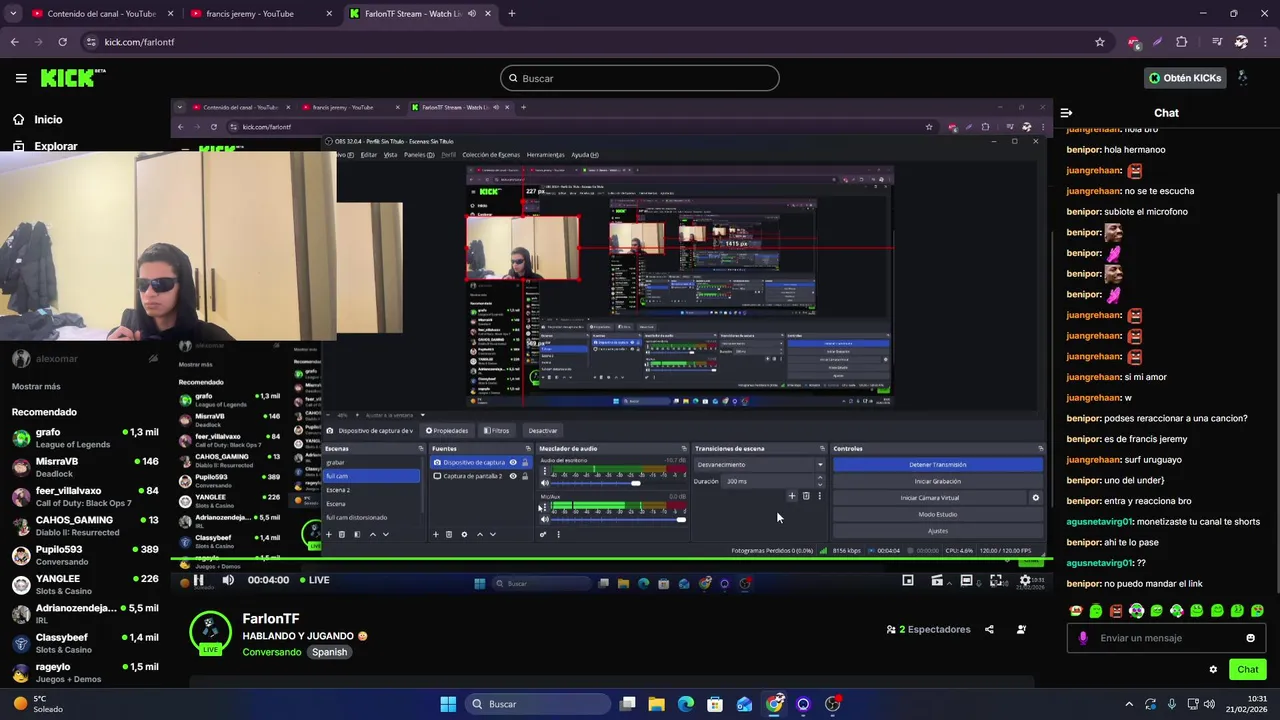Screen dimensions: 1280x720
Task: Show hidden system tray icons
Action: pos(1129,704)
